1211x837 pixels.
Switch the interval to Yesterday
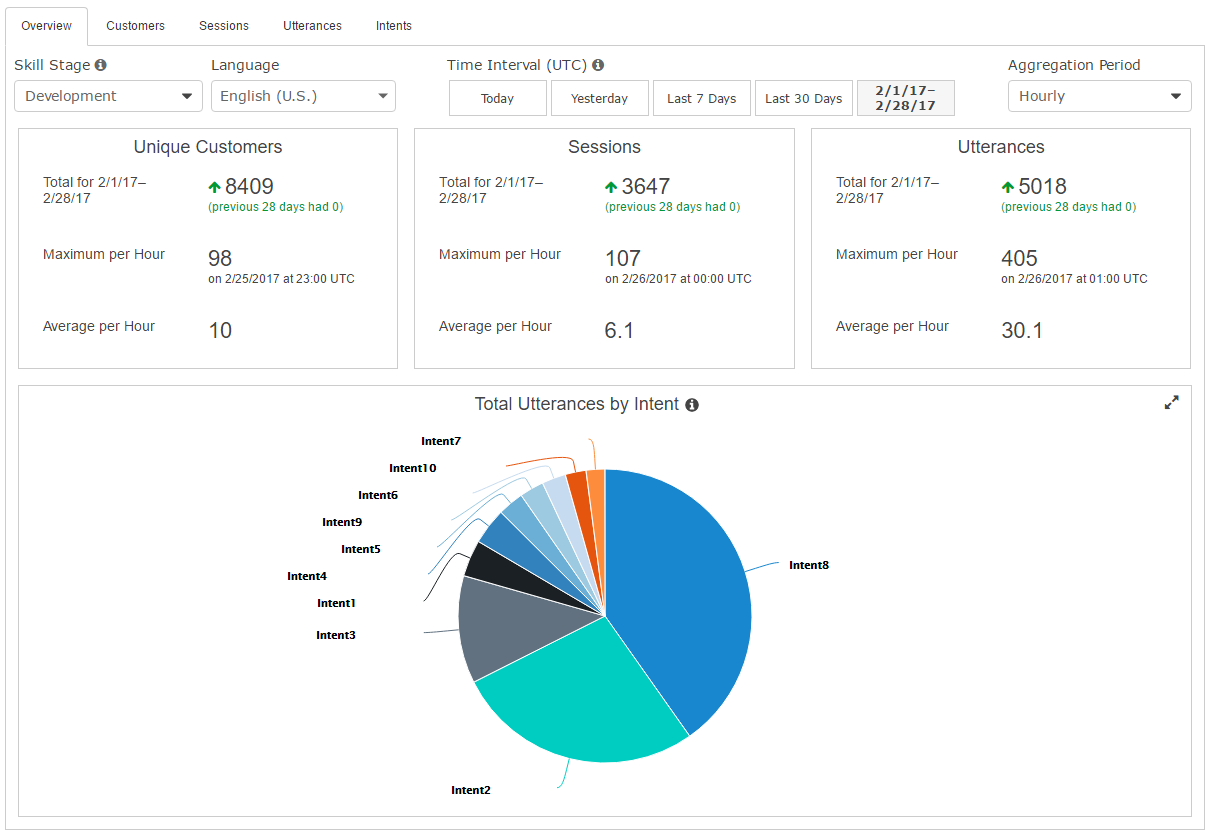click(599, 97)
